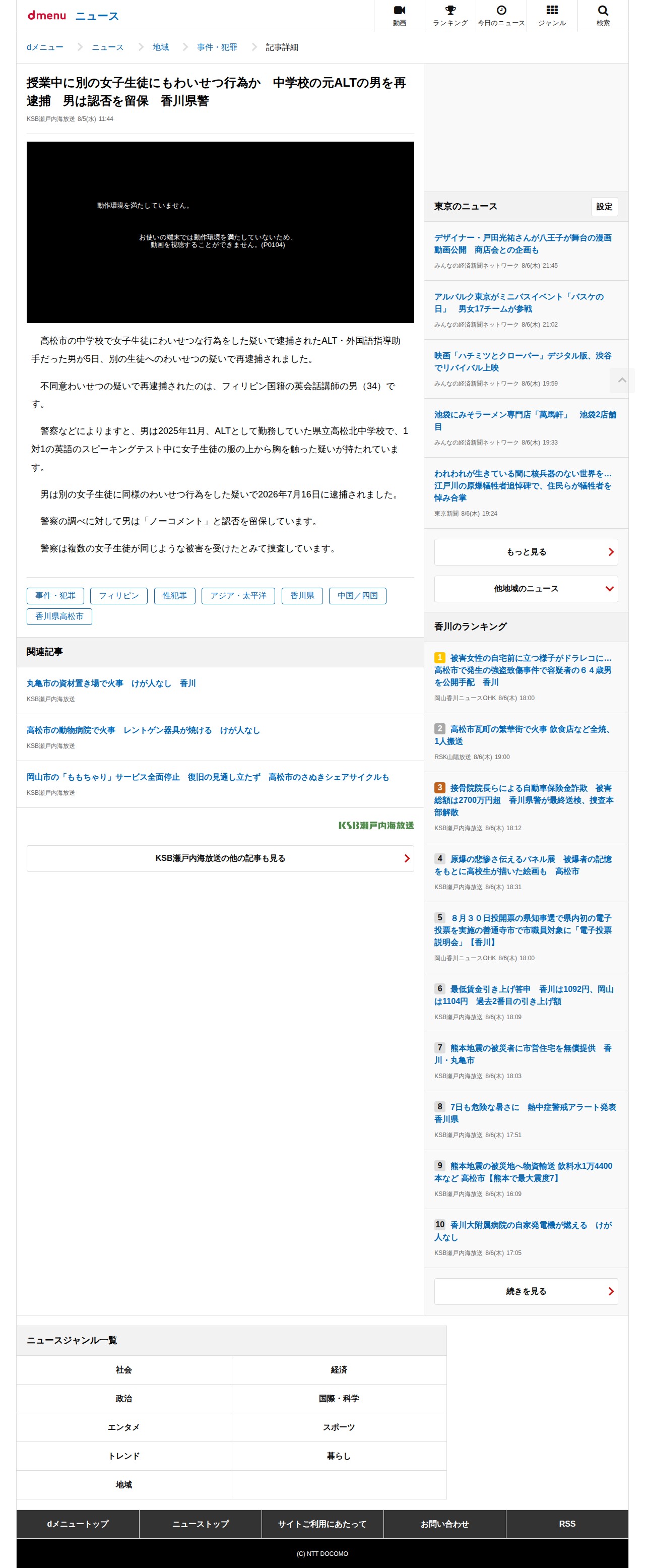Select the 性犯罪 tag
The image size is (645, 1568).
click(175, 595)
